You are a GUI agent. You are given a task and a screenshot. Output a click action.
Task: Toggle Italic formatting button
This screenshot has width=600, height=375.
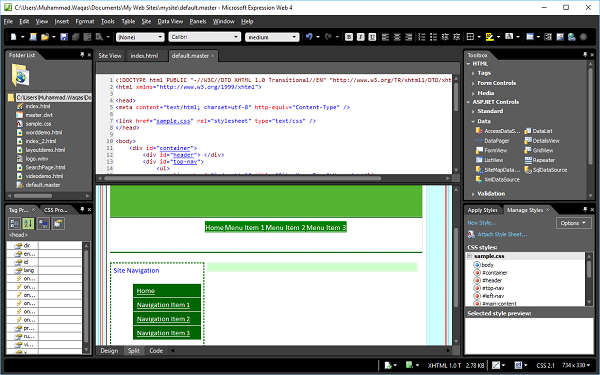coord(360,37)
